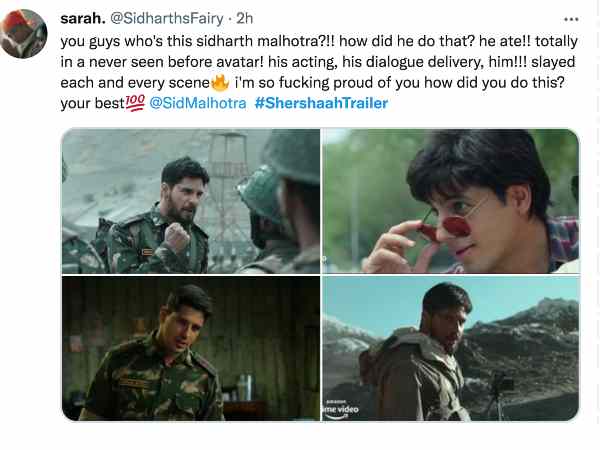View the indoor camouflage uniform photo
This screenshot has height=450, width=600.
pos(191,348)
